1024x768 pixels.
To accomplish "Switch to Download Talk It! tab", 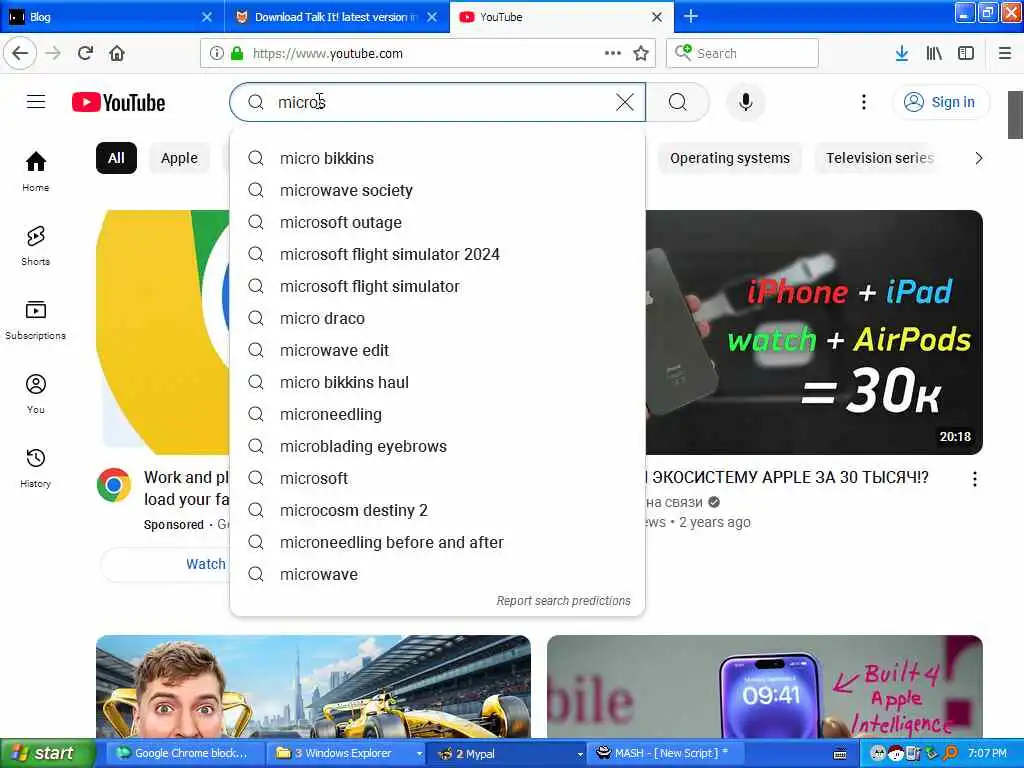I will 336,17.
